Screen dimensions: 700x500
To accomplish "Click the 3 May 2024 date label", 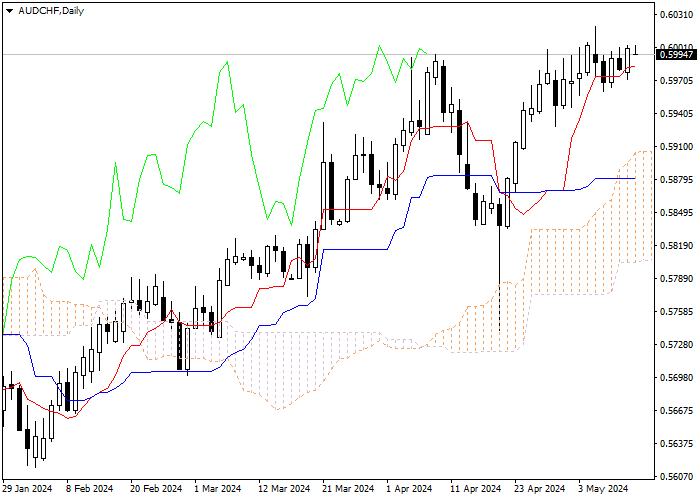I will [604, 489].
